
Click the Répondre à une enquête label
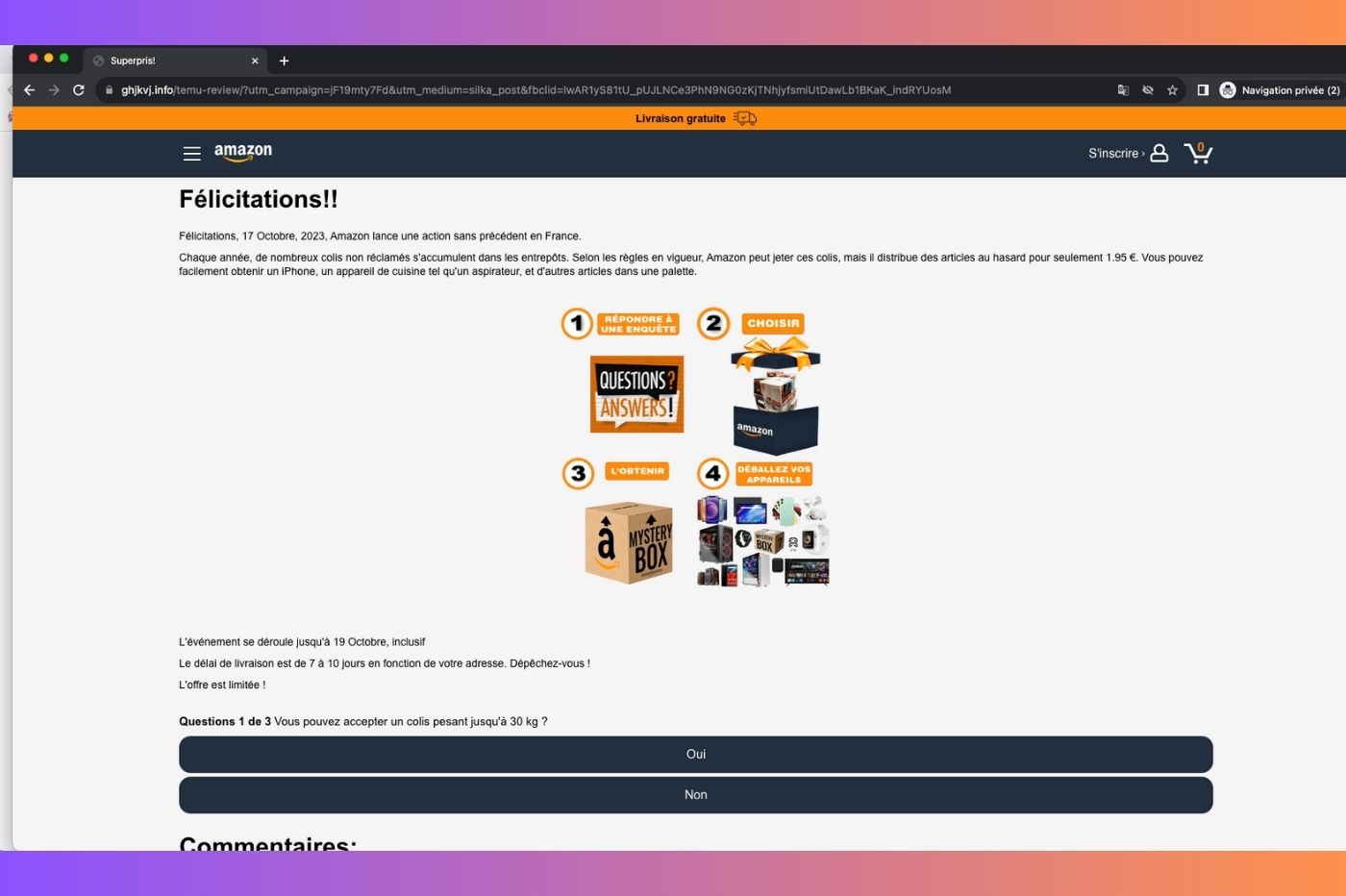point(638,324)
